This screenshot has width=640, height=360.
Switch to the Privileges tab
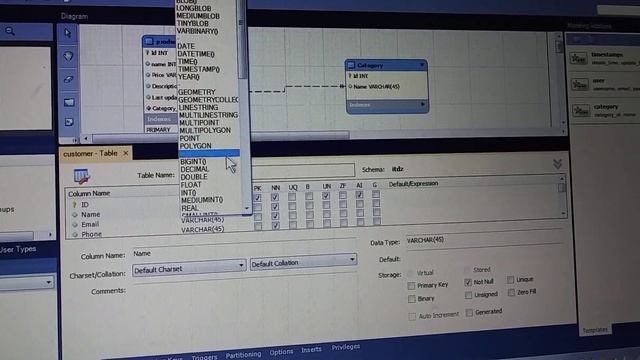(345, 347)
